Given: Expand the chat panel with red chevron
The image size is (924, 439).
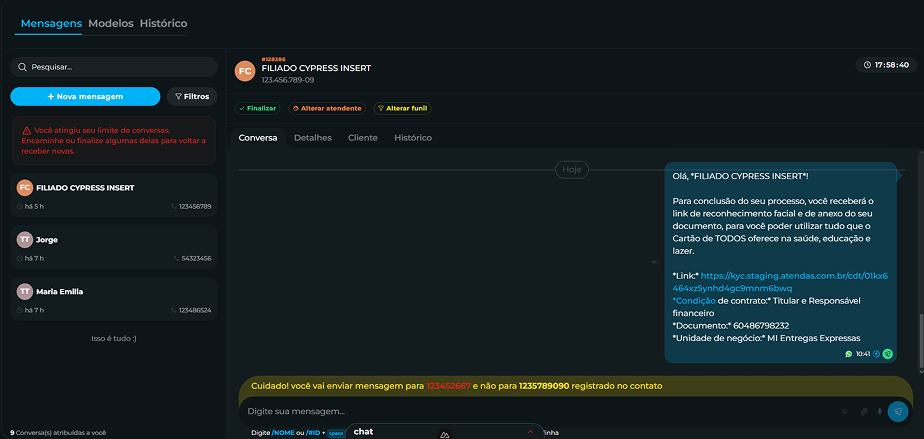Looking at the screenshot, I should 530,432.
